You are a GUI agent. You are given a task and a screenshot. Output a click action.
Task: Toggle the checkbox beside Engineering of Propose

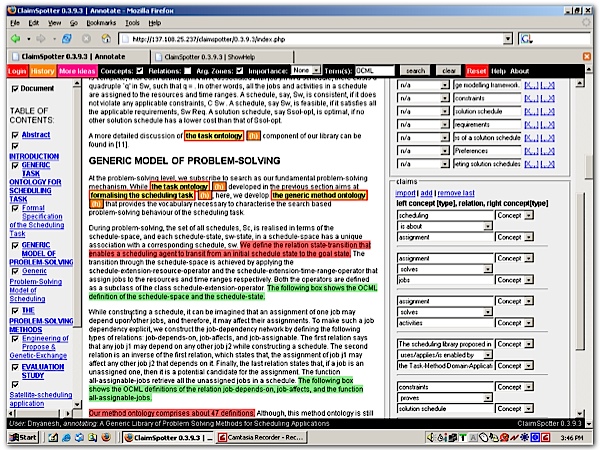click(x=15, y=339)
